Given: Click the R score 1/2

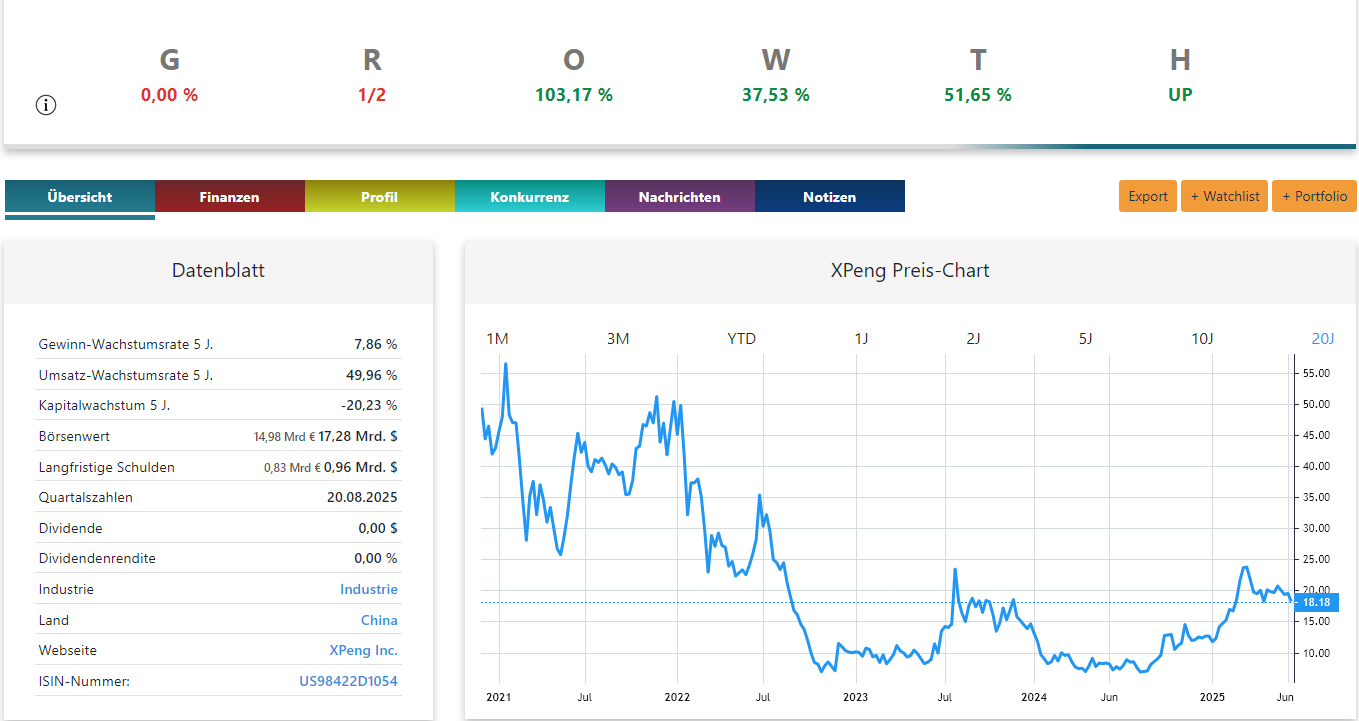Looking at the screenshot, I should coord(372,95).
